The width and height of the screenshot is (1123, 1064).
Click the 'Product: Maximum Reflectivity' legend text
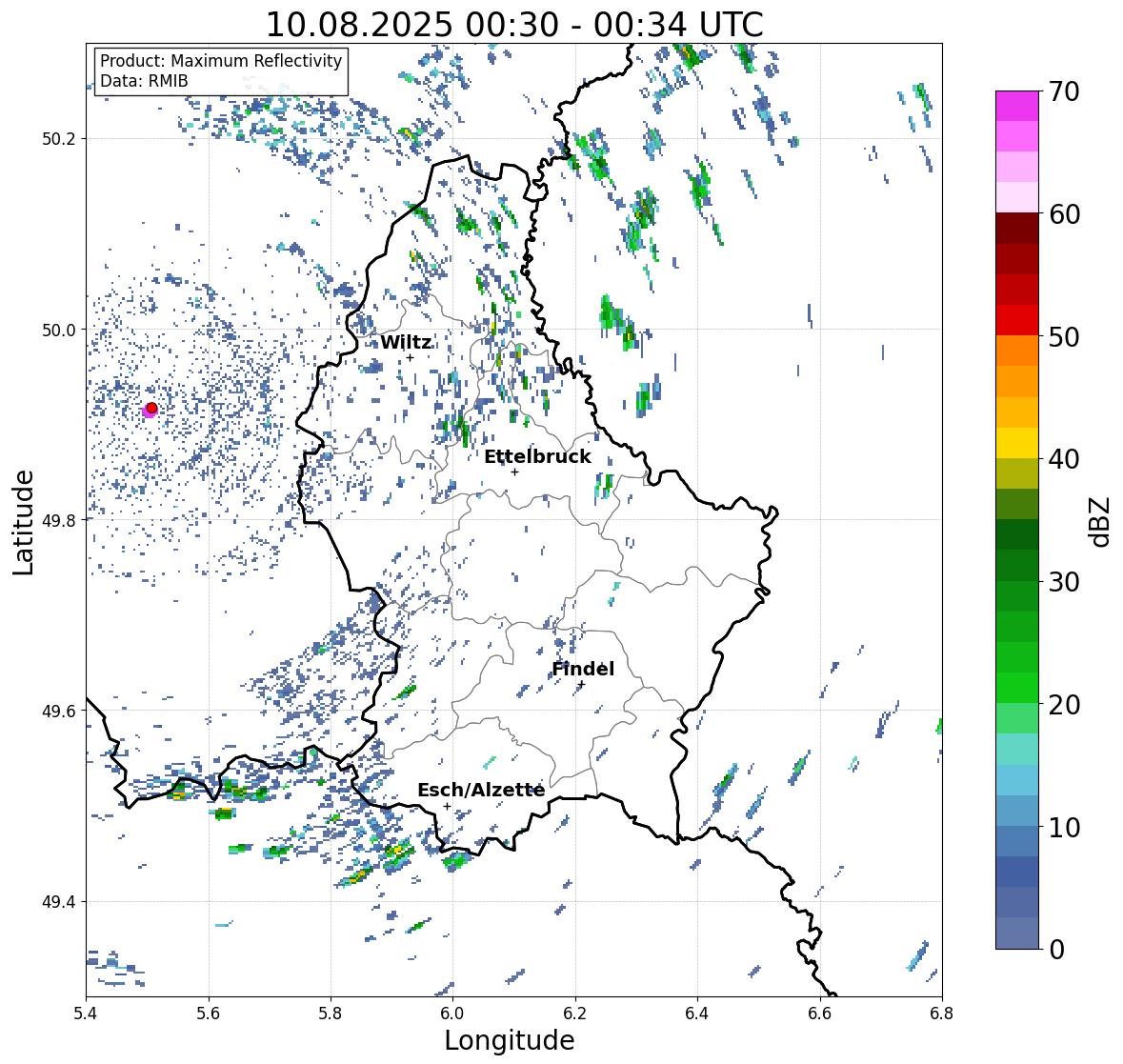point(221,61)
